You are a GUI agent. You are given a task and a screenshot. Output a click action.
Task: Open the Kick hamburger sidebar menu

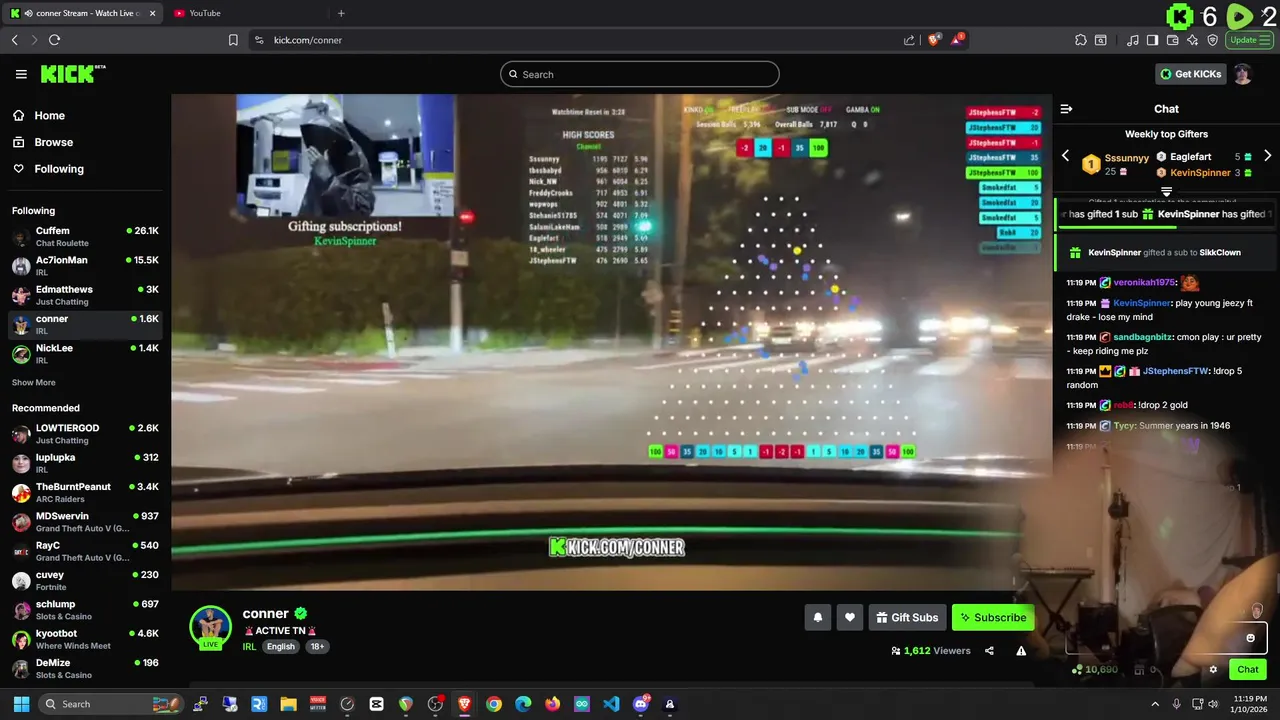coord(21,74)
